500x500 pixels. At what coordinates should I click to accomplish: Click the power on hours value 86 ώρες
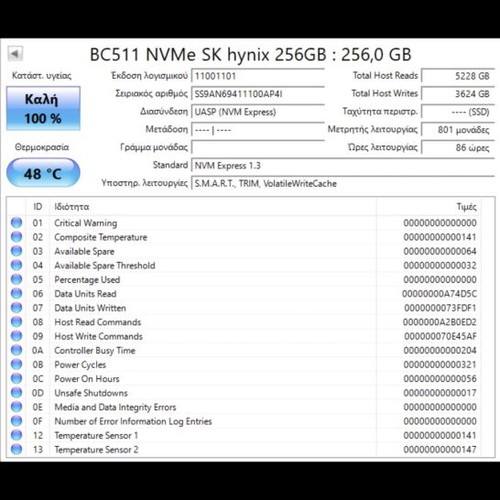tap(458, 147)
